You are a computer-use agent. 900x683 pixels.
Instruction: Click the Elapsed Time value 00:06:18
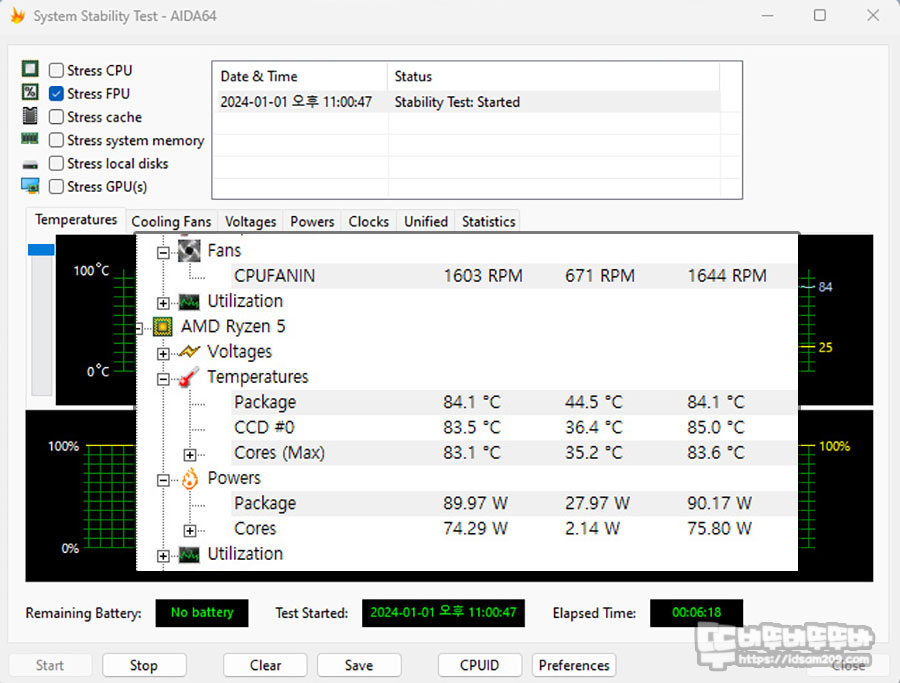tap(696, 613)
